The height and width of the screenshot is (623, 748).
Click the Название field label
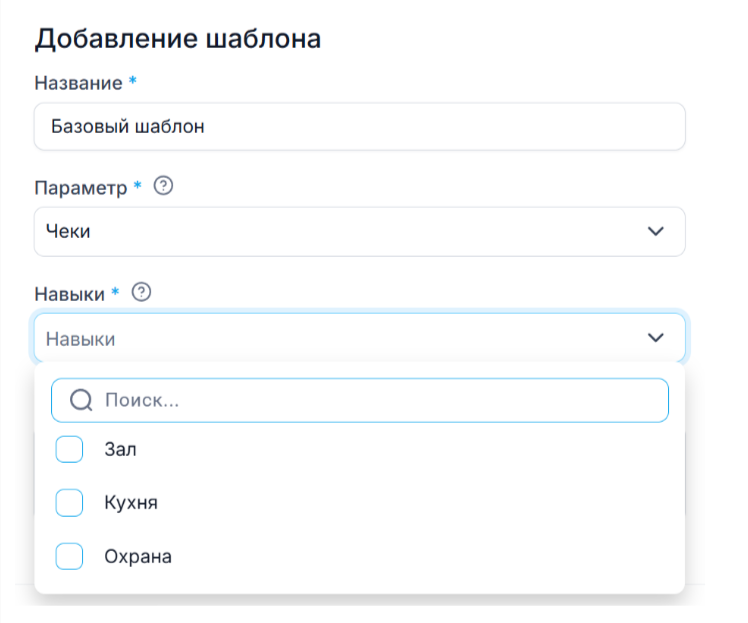78,83
